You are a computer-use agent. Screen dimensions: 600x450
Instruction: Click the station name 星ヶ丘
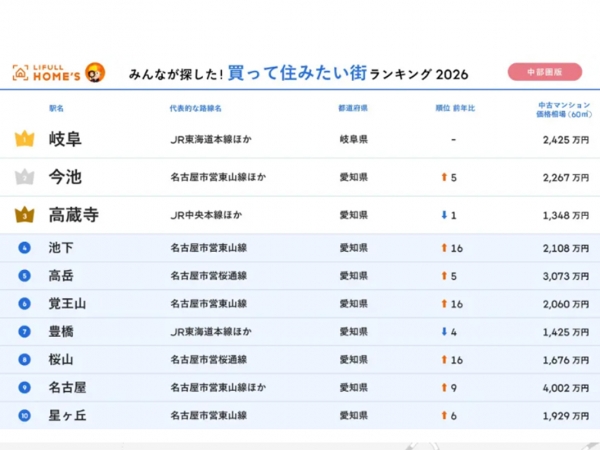[67, 416]
